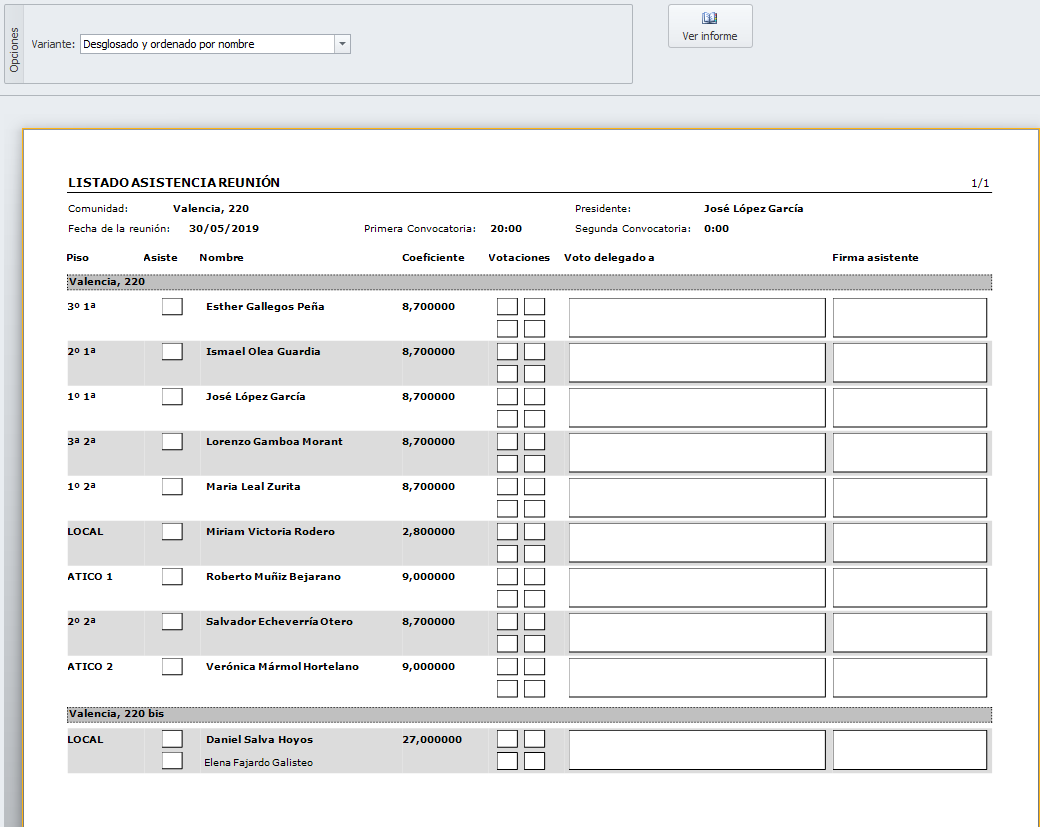1040x827 pixels.
Task: Check Asiste box for Esther Gallegos Peña
Action: 172,306
